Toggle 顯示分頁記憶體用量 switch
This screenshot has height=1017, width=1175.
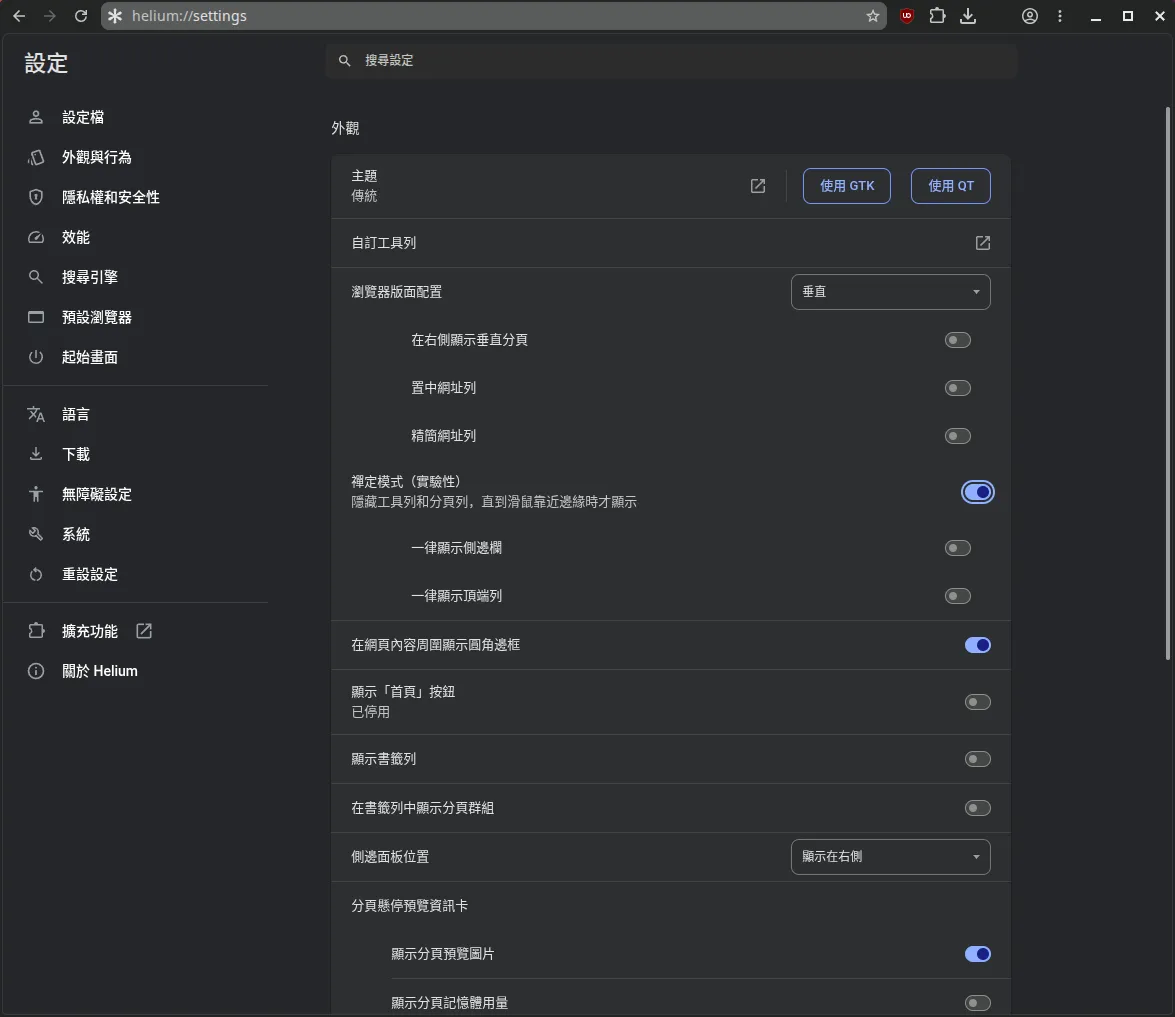point(977,1003)
